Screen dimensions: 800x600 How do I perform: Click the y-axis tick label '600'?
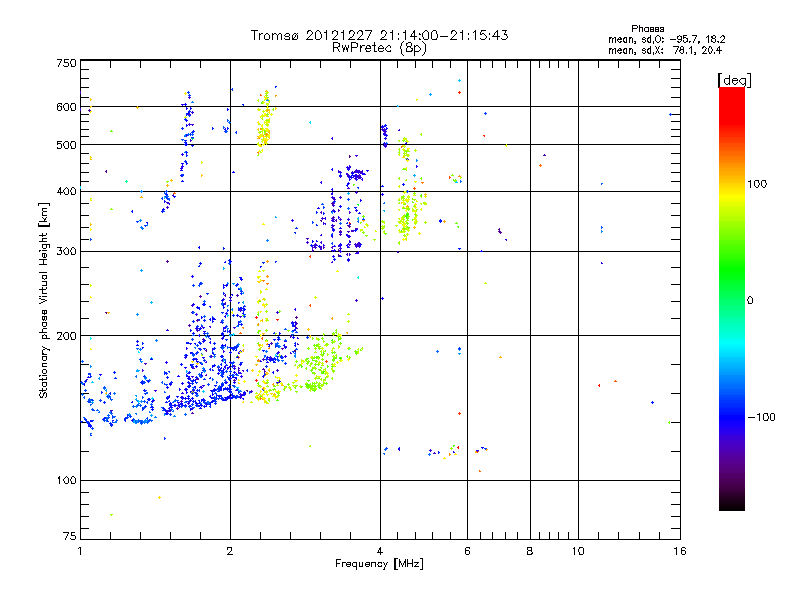click(x=66, y=107)
